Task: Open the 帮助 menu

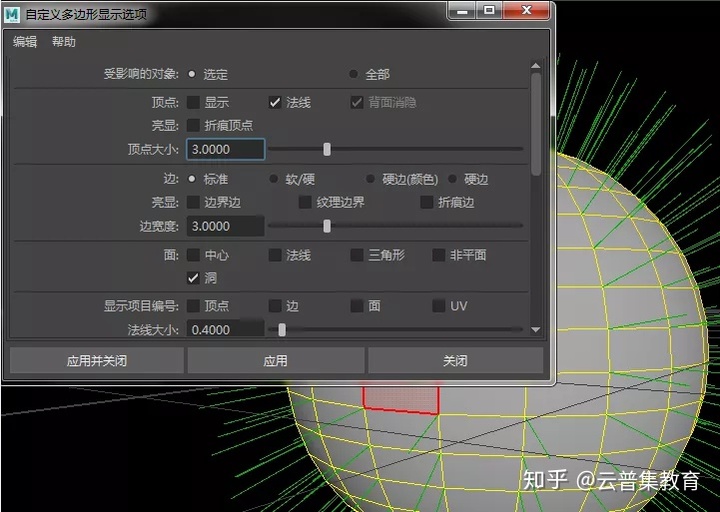Action: (63, 42)
